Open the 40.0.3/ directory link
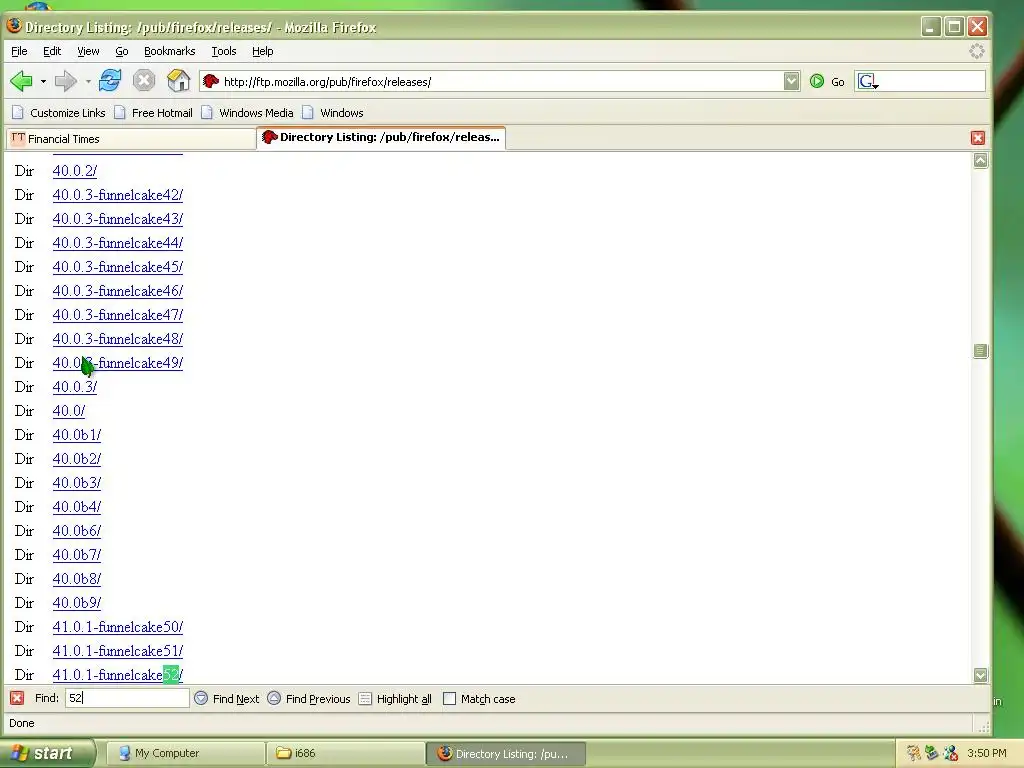The image size is (1024, 768). [74, 387]
